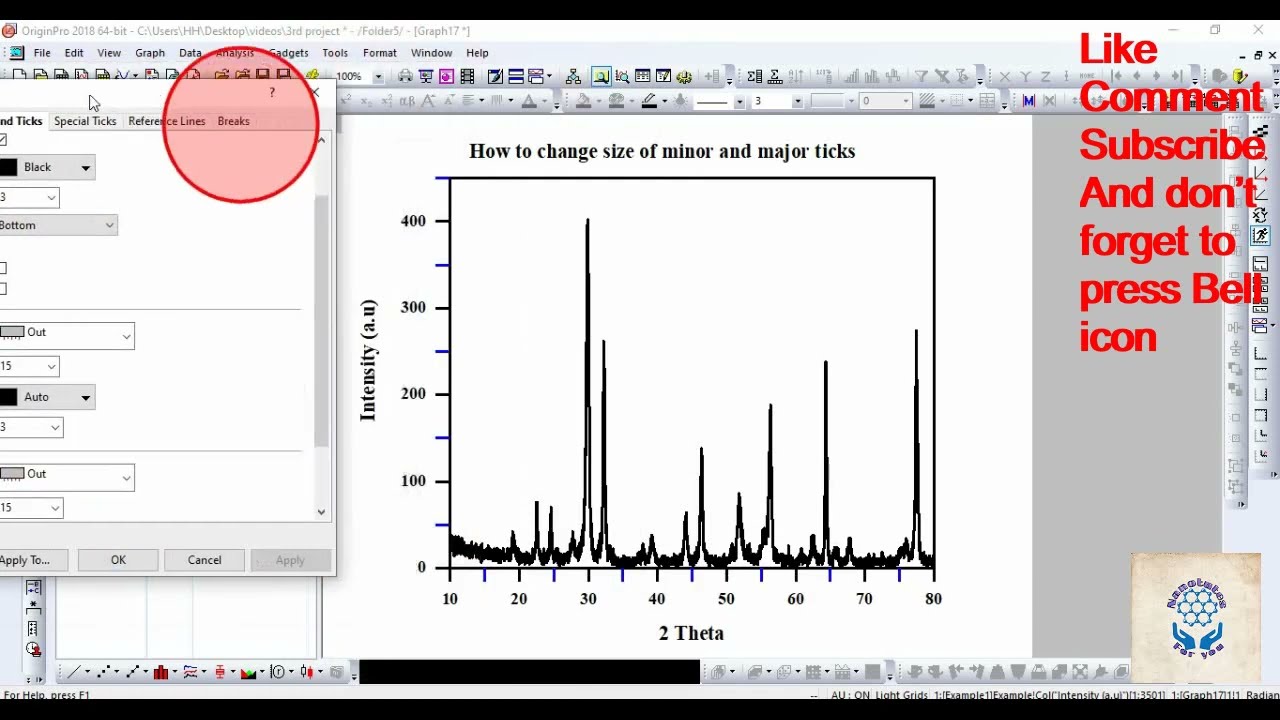Click the 2 Theta axis title
Viewport: 1280px width, 720px height.
(691, 633)
